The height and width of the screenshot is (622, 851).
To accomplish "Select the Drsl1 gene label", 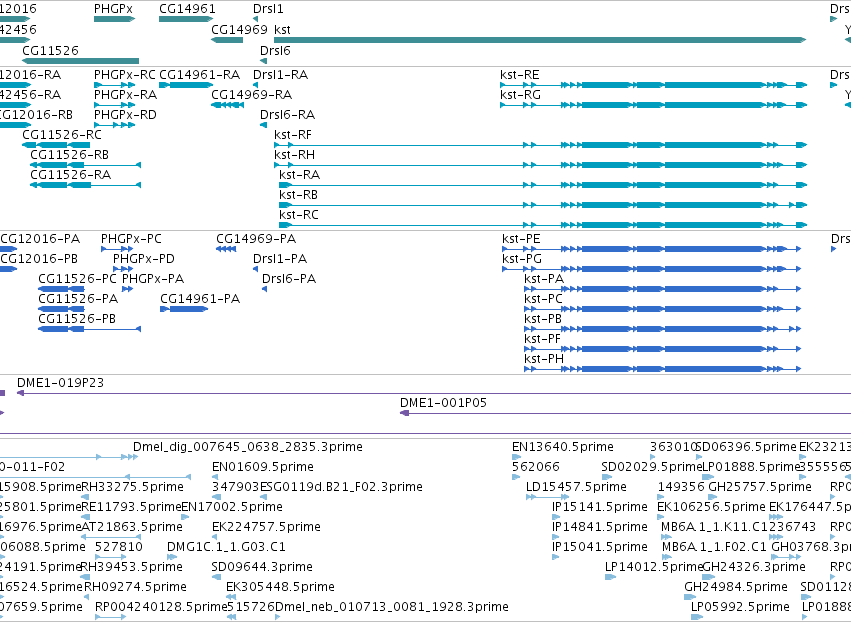I will pos(268,9).
